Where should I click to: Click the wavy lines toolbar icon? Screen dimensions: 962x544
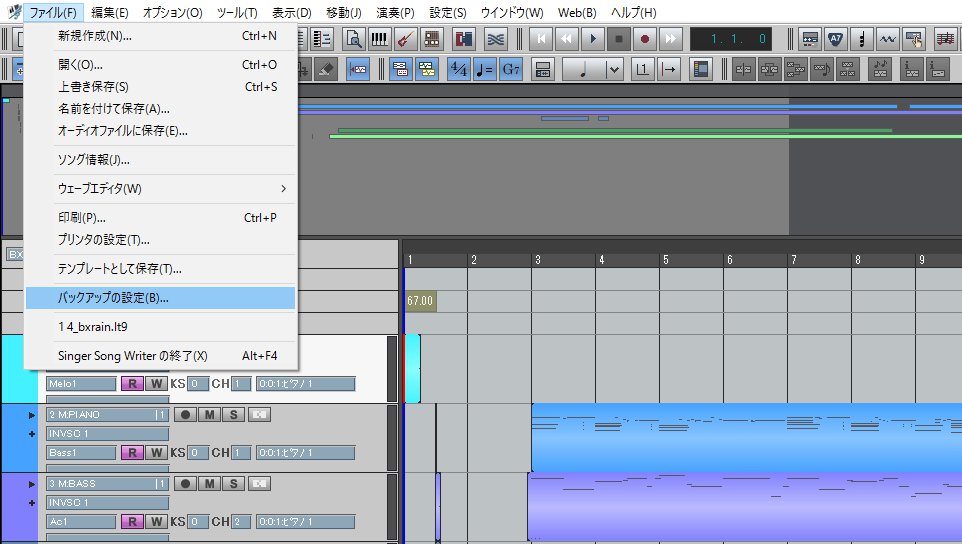click(x=496, y=39)
